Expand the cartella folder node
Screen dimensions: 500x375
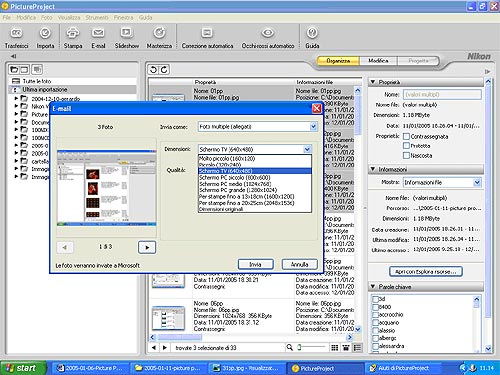click(x=16, y=161)
